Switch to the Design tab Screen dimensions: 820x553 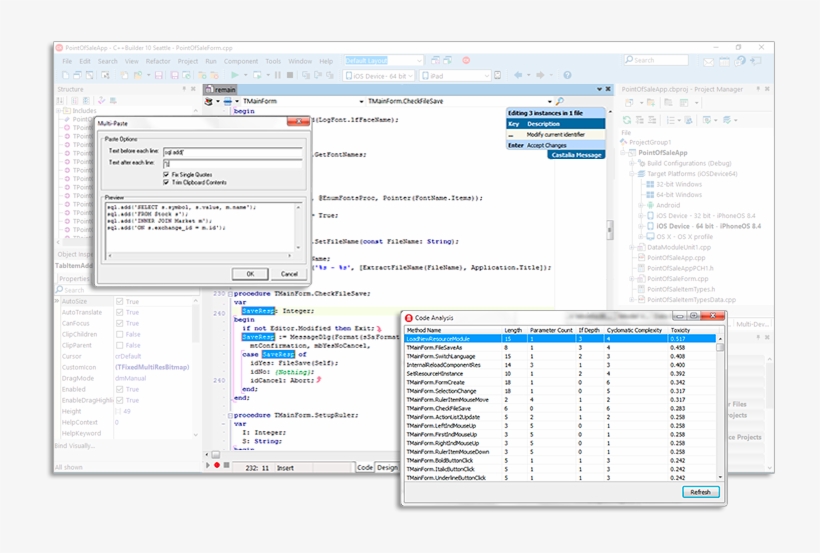[387, 467]
